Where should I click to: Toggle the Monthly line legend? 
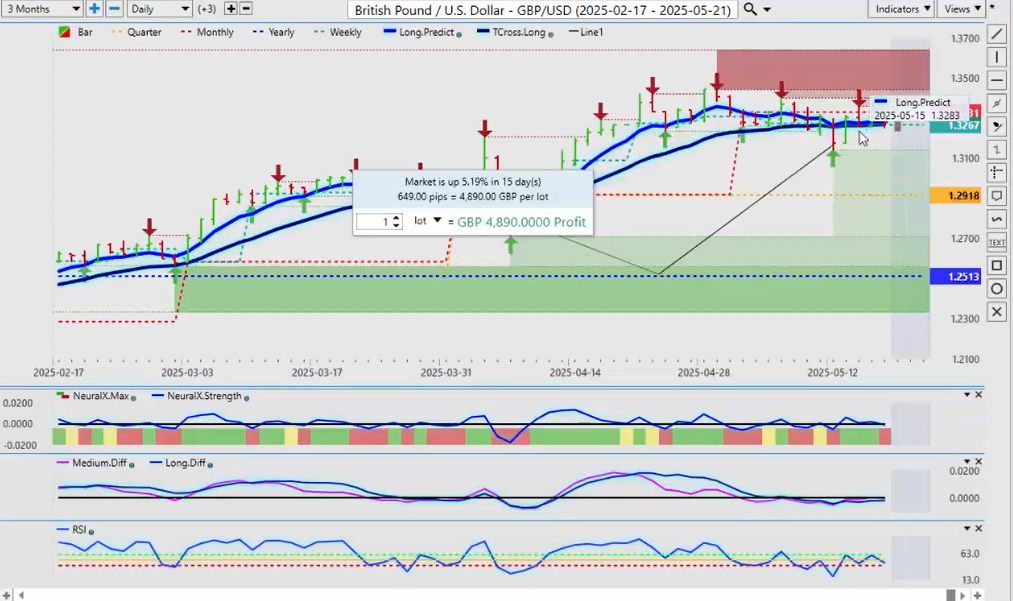(x=207, y=32)
